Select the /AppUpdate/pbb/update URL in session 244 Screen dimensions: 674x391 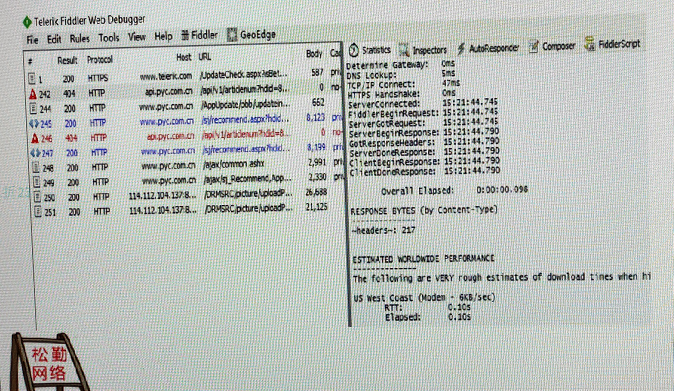pyautogui.click(x=246, y=104)
